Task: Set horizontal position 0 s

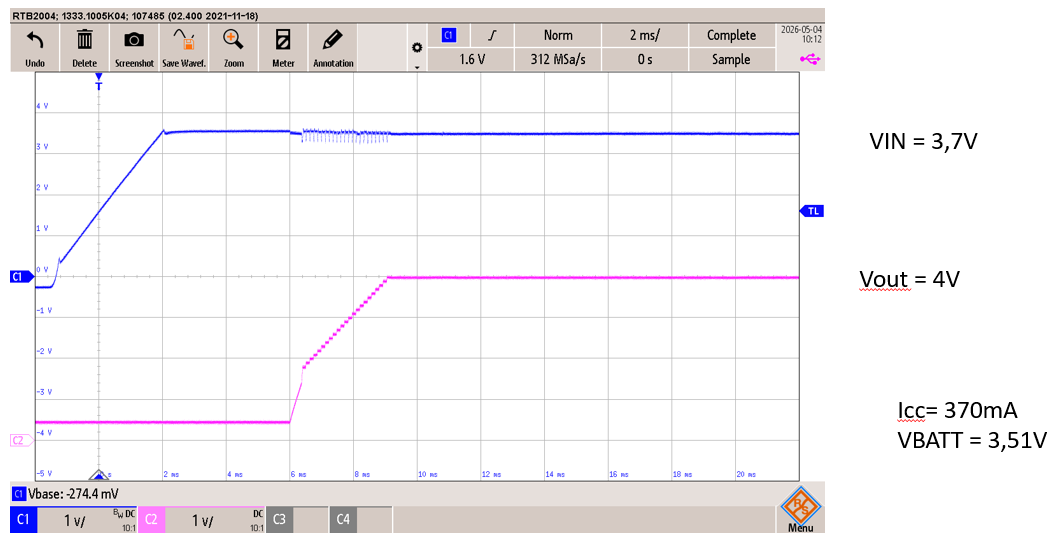Action: coord(645,59)
